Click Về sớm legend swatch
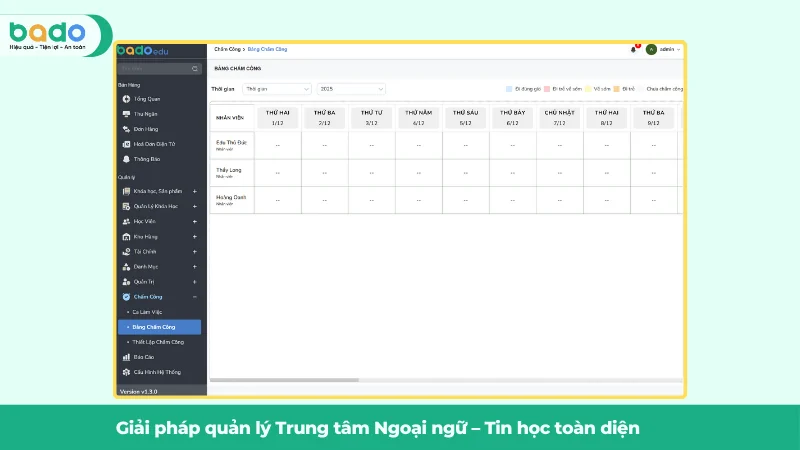 (x=588, y=89)
